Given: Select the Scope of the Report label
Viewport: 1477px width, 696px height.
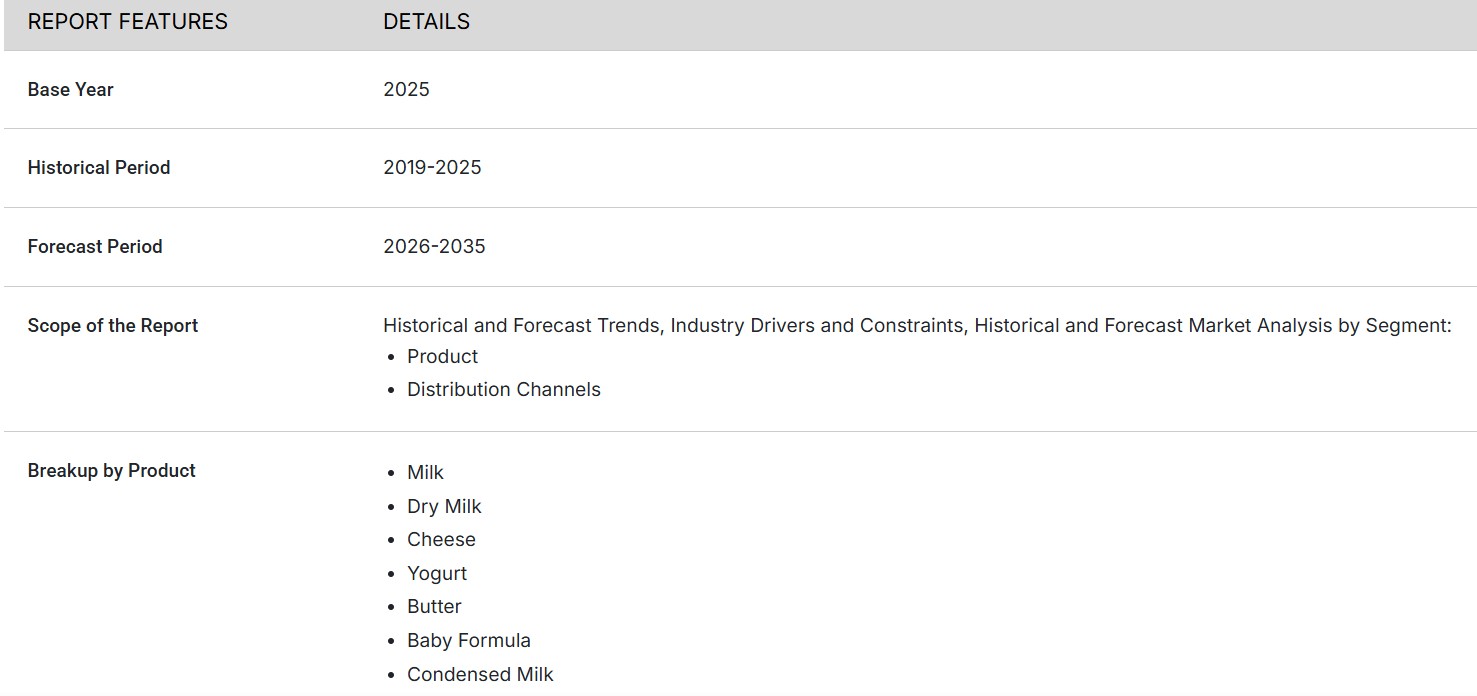Looking at the screenshot, I should pyautogui.click(x=112, y=326).
